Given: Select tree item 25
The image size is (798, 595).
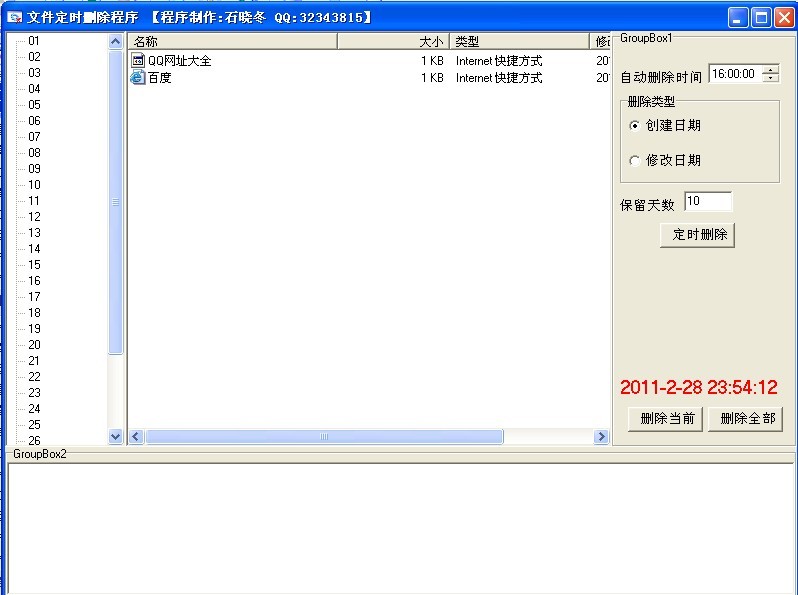Looking at the screenshot, I should point(34,424).
